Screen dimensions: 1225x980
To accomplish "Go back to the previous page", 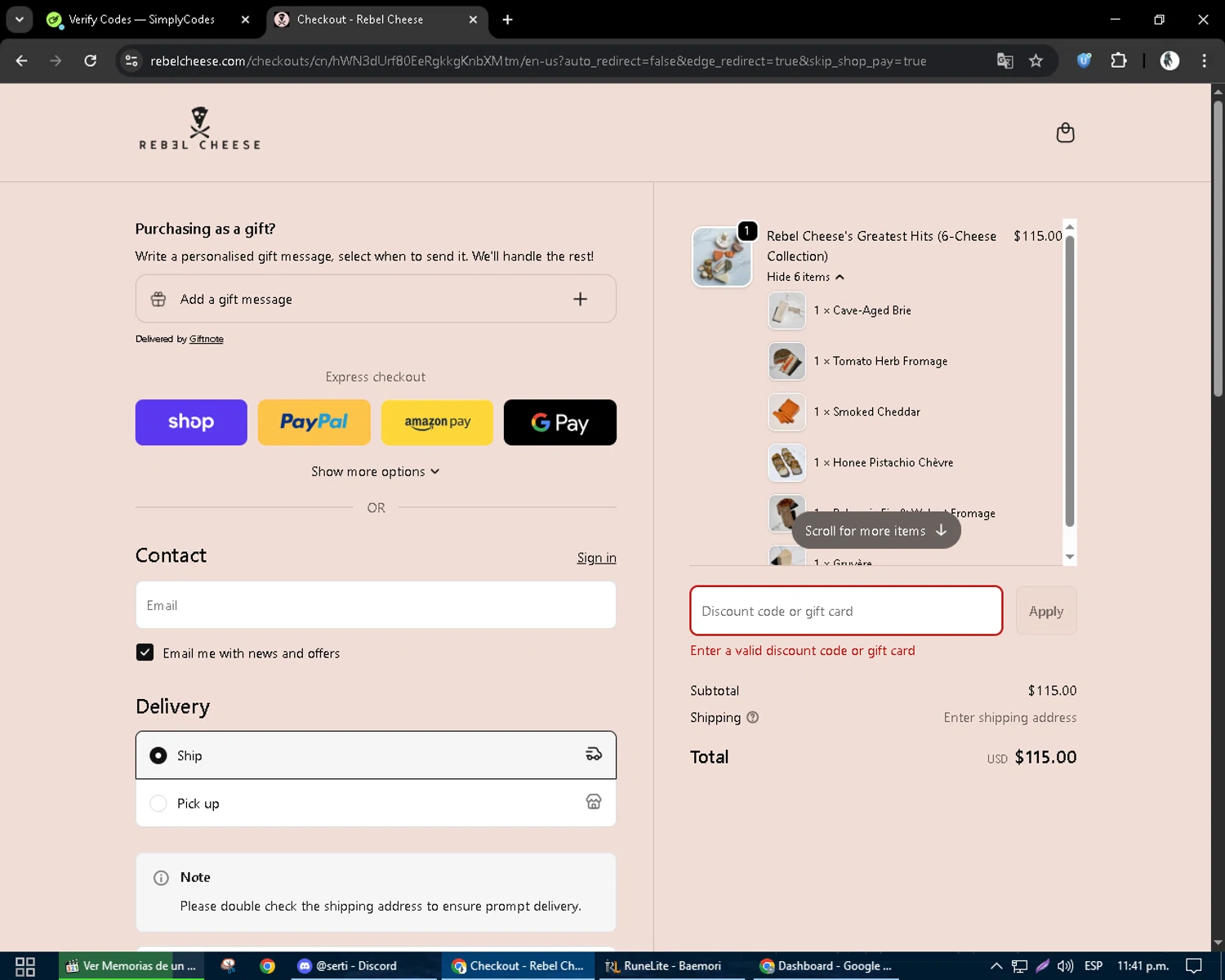I will [x=22, y=60].
